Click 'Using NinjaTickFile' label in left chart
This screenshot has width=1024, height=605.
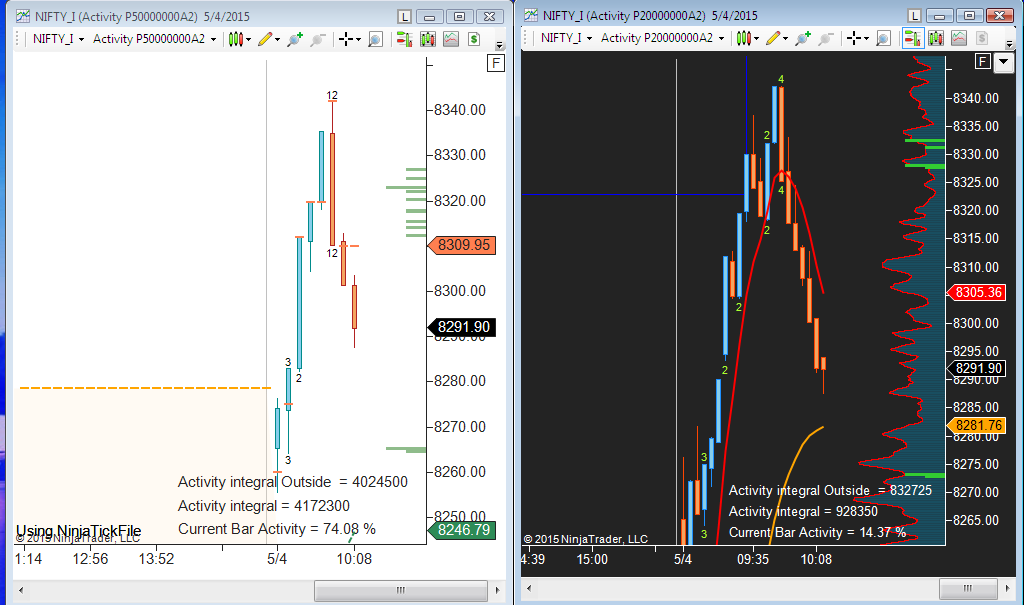[x=78, y=531]
